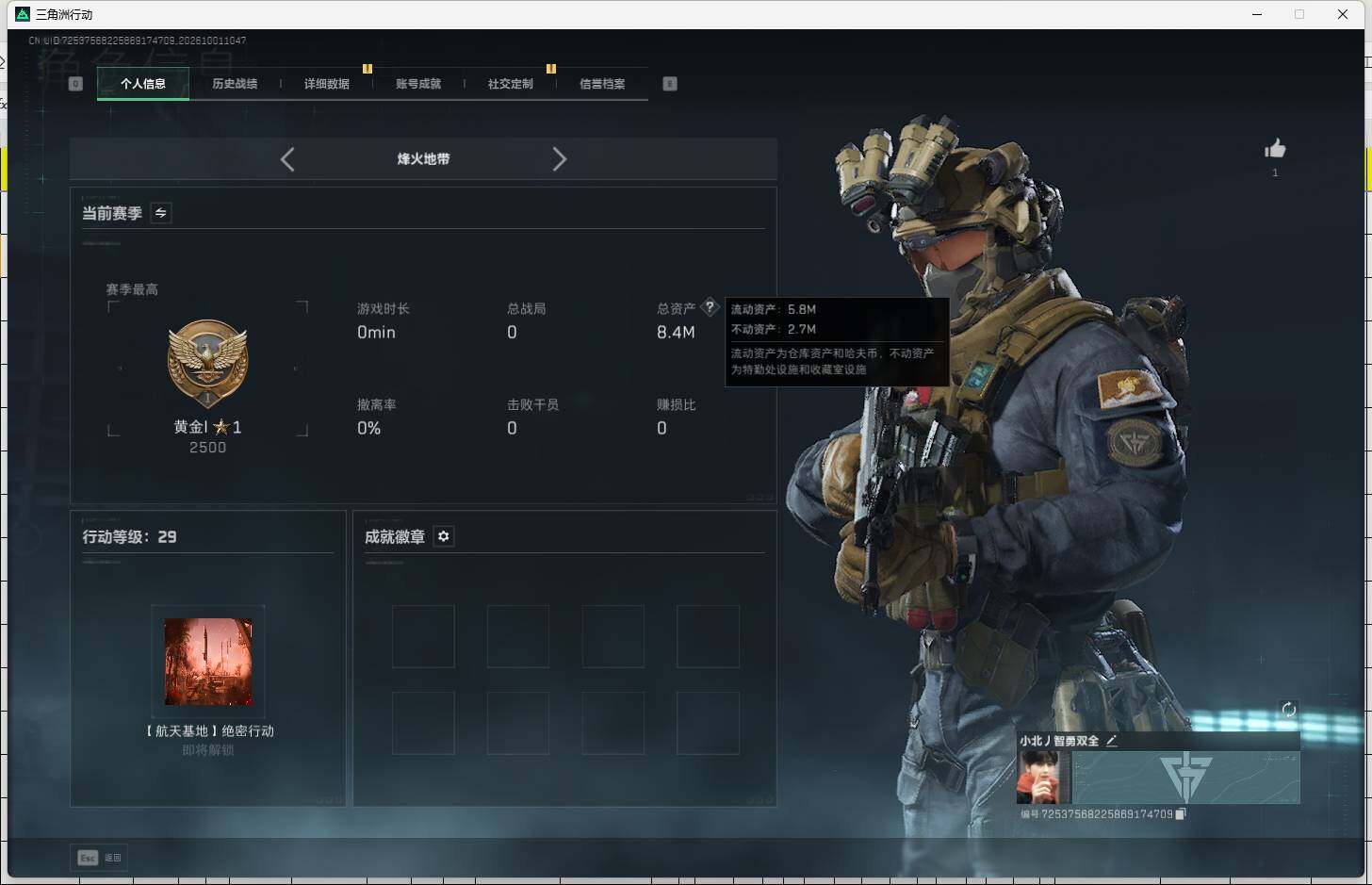Switch to the 个人信息 tab

coord(143,84)
